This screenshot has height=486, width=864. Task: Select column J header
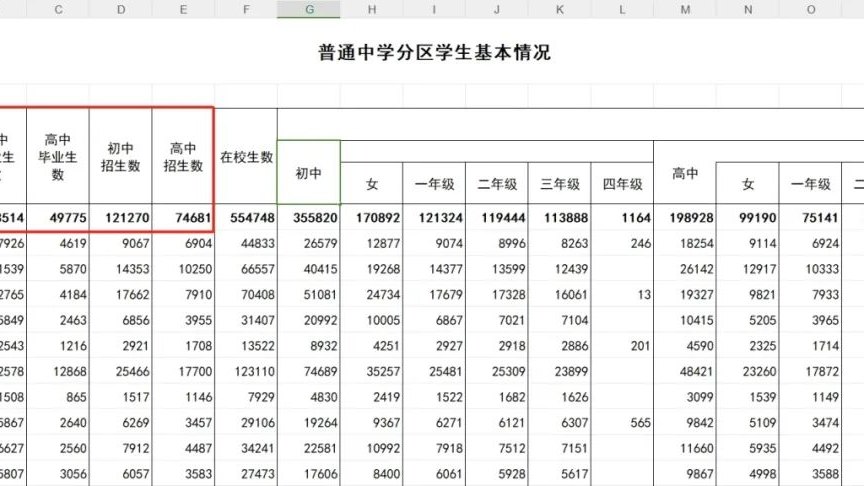coord(497,9)
